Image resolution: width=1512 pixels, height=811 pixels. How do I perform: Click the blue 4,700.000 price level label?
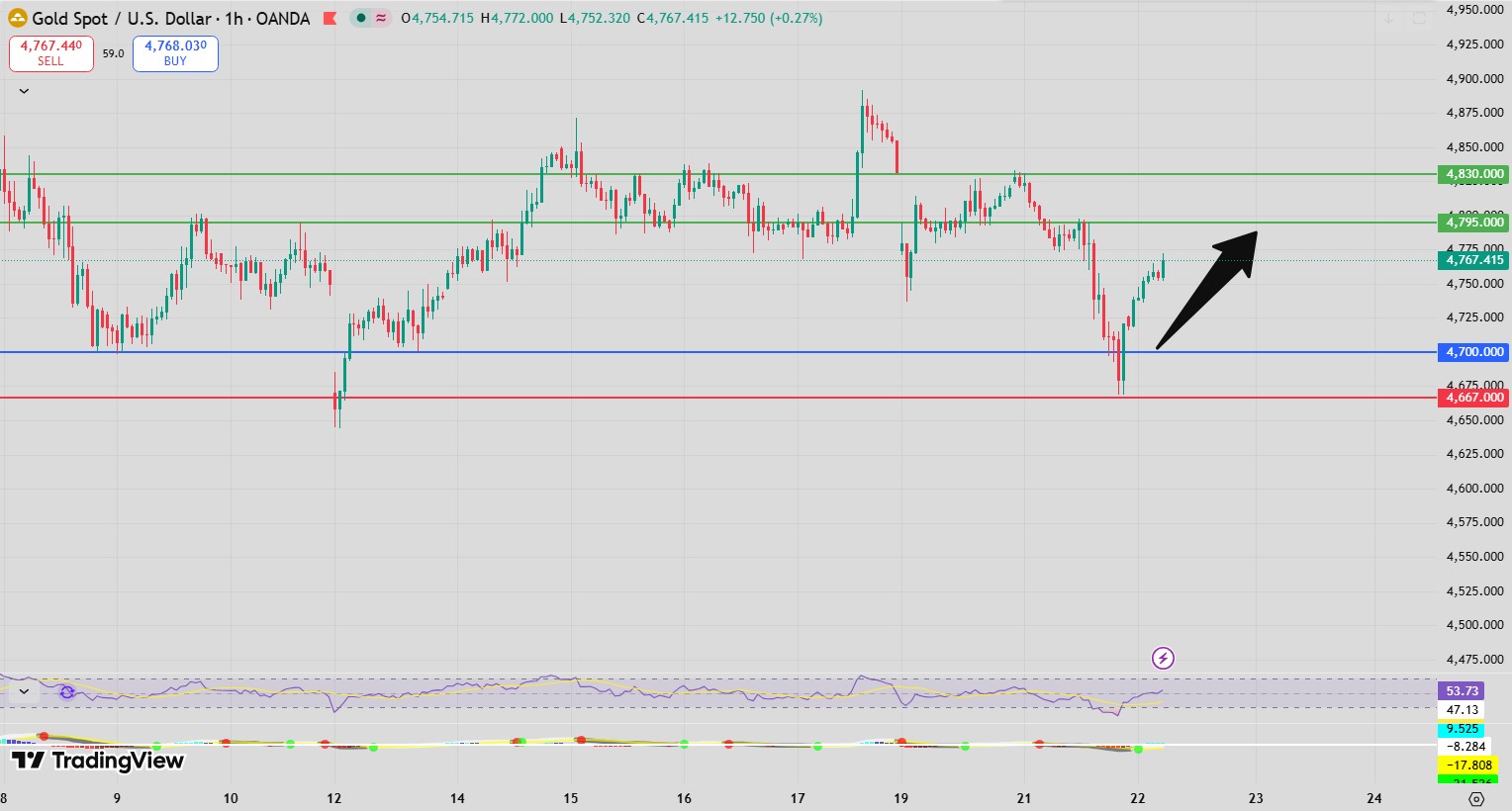(1472, 352)
